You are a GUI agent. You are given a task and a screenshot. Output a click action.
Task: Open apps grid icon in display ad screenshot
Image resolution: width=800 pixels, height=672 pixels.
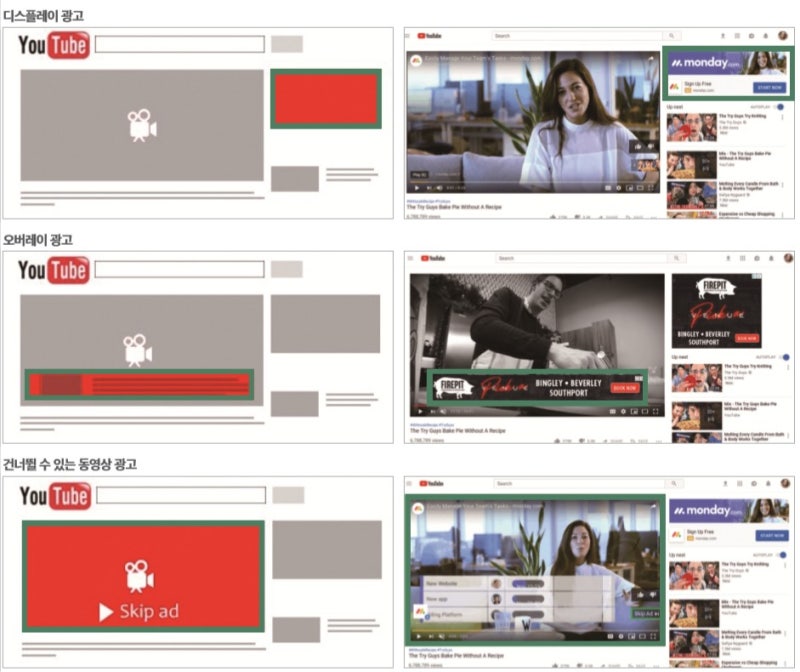coord(737,36)
